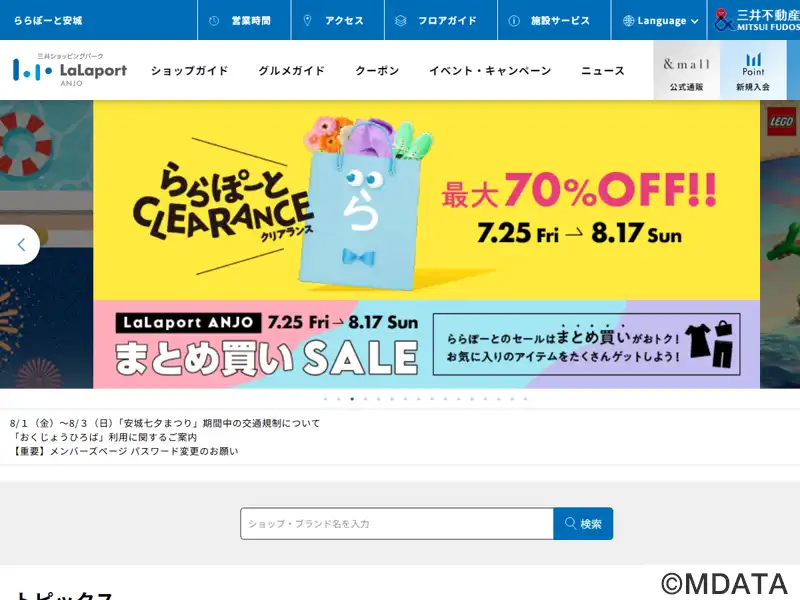Show previous slide with left chevron
Image resolution: width=800 pixels, height=600 pixels.
pyautogui.click(x=19, y=244)
